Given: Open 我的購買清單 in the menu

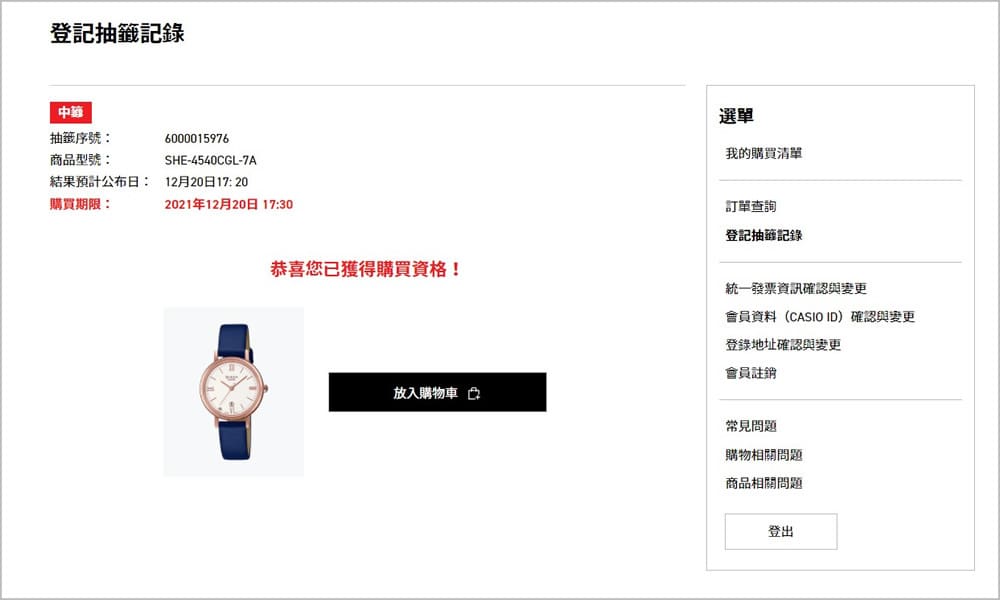Looking at the screenshot, I should pos(763,153).
